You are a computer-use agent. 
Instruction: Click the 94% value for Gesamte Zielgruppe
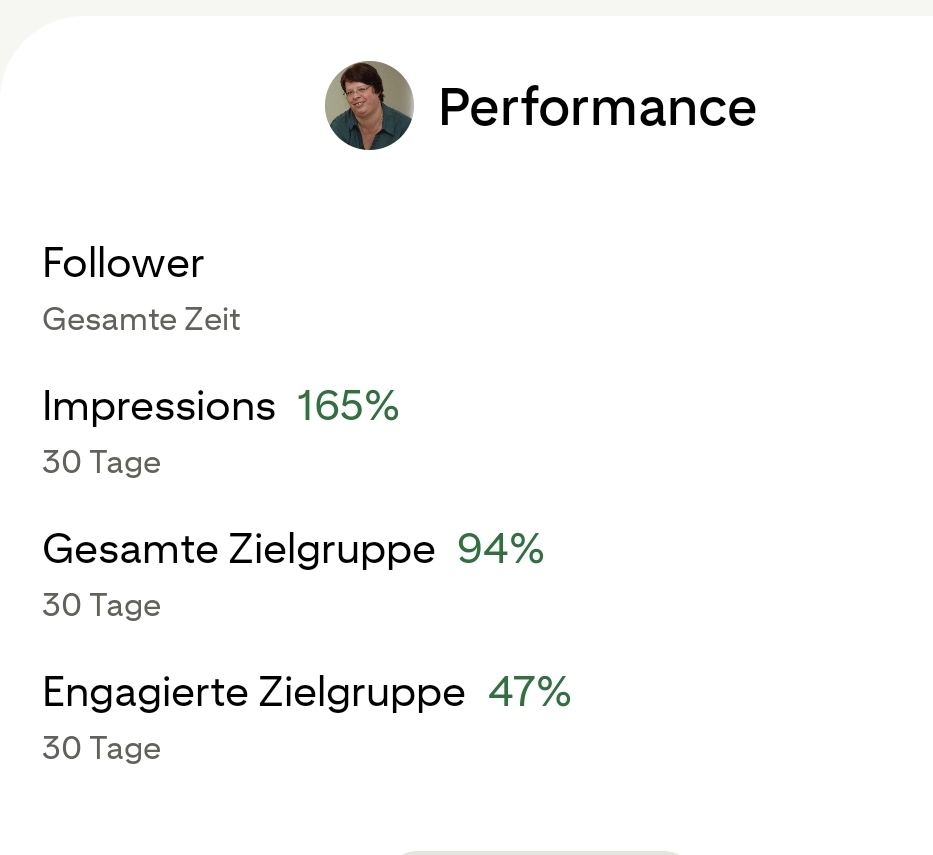[x=500, y=549]
